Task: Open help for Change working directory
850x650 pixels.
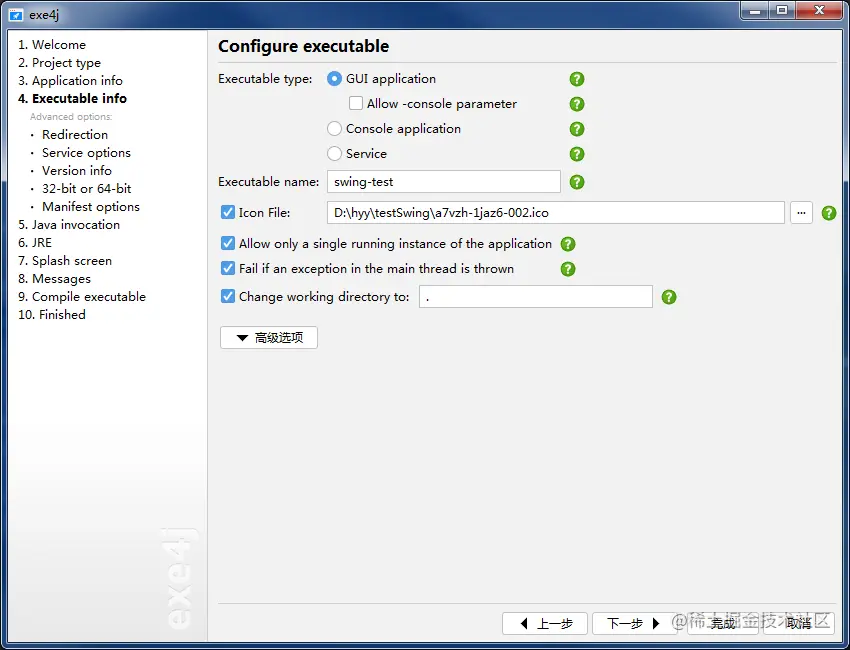Action: 669,297
